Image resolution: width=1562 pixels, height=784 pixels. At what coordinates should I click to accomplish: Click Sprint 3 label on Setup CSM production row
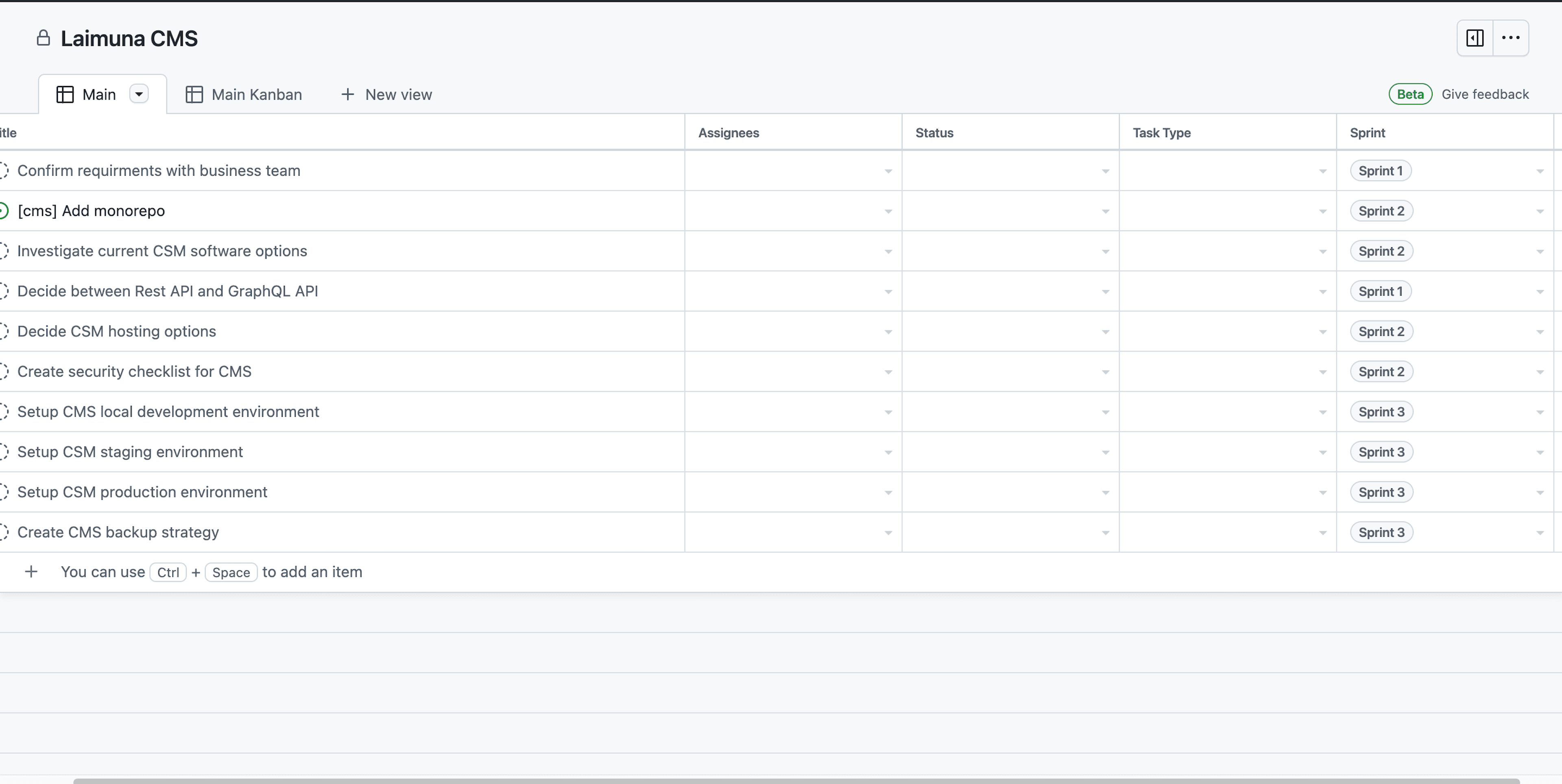(x=1381, y=492)
